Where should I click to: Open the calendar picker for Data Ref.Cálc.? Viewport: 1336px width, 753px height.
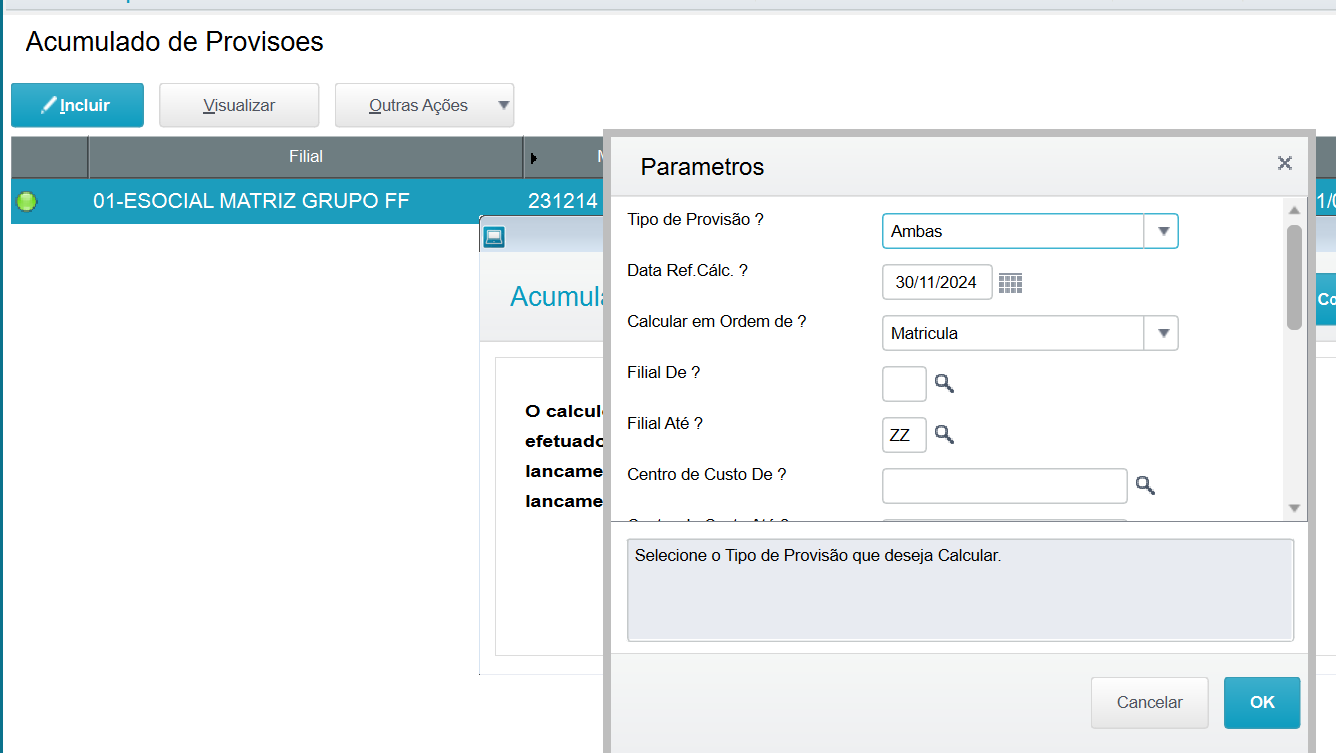pyautogui.click(x=1010, y=283)
